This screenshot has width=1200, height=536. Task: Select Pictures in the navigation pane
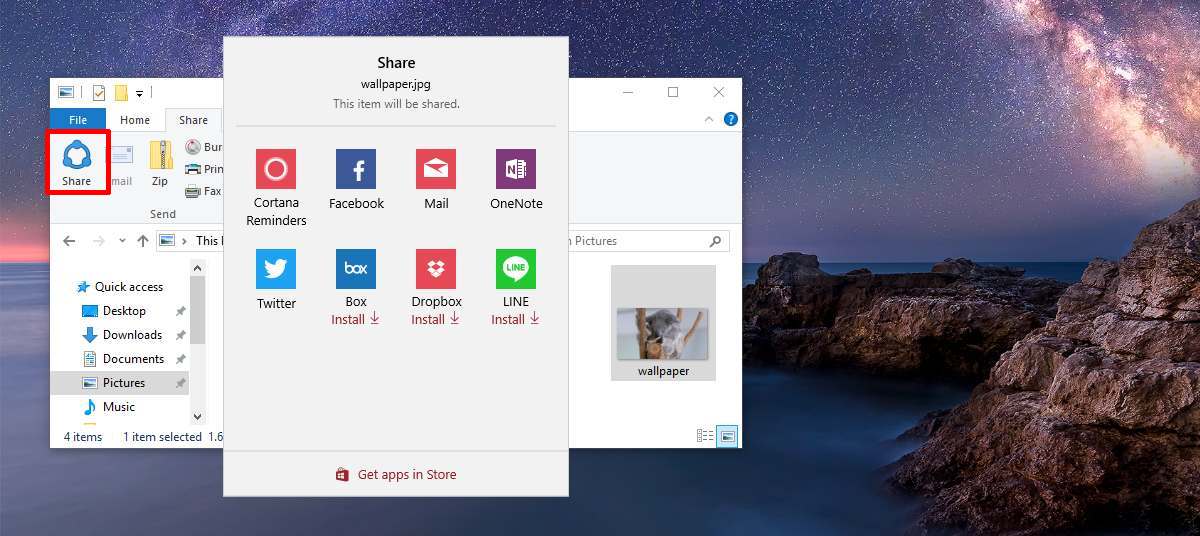[x=119, y=383]
